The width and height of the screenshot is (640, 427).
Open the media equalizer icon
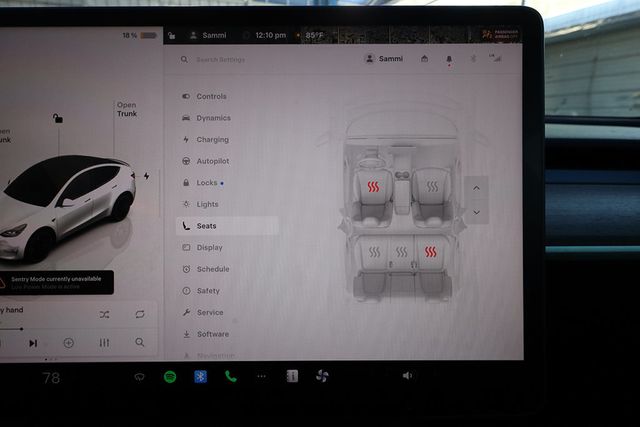pyautogui.click(x=104, y=343)
